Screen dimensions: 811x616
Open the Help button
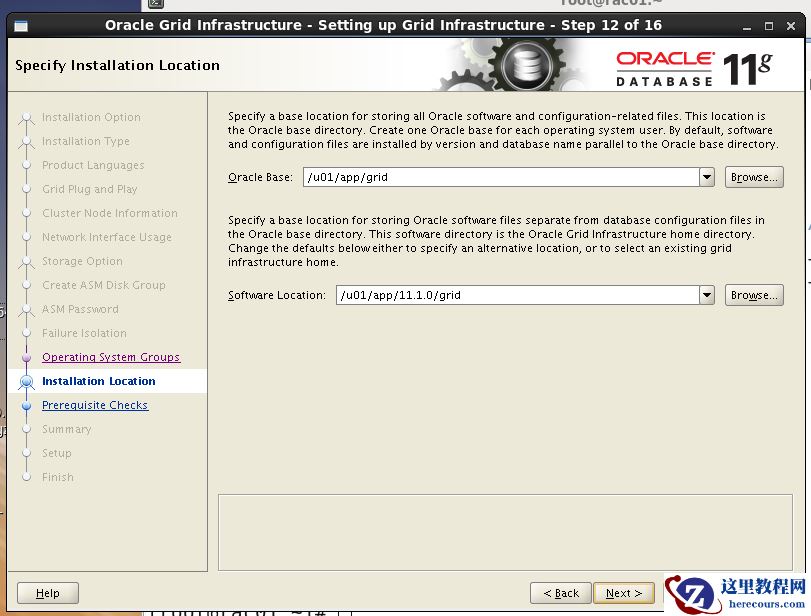click(48, 593)
